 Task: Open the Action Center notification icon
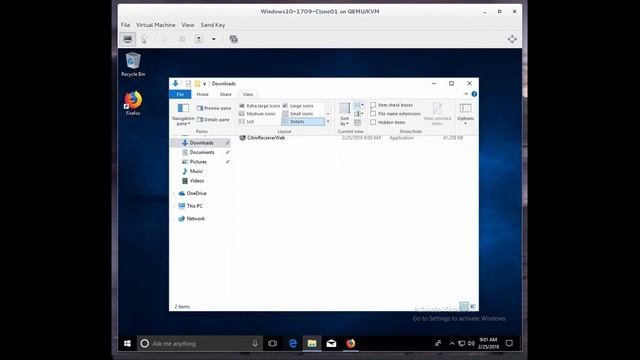click(509, 343)
